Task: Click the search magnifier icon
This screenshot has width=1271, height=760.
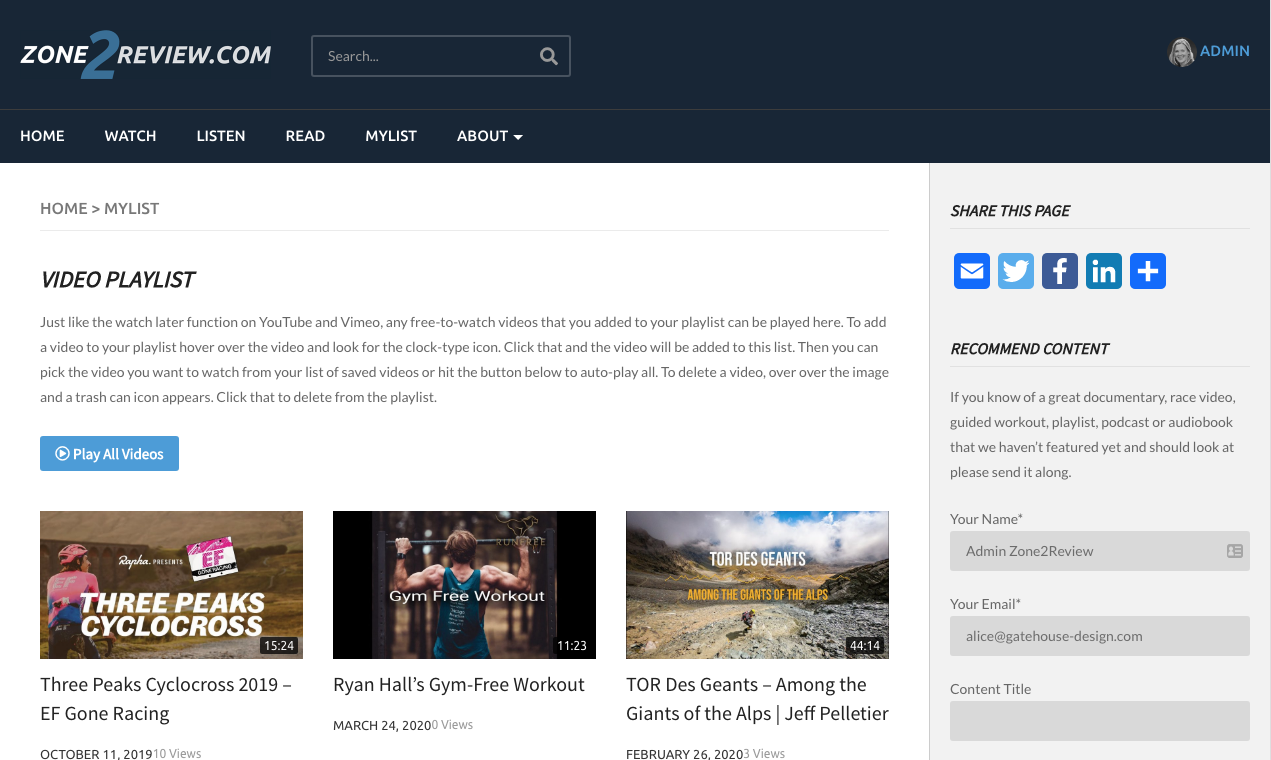Action: (x=548, y=56)
